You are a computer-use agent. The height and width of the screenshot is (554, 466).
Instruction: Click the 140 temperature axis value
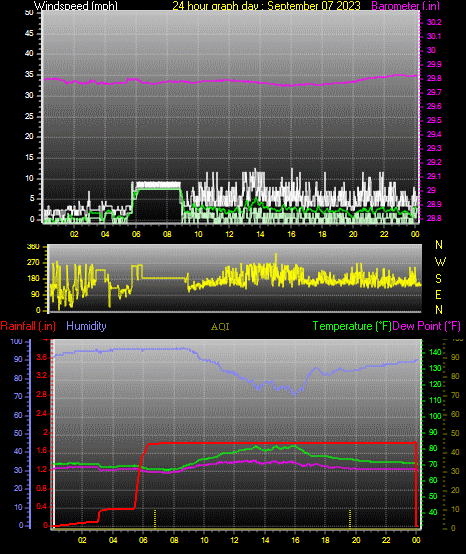click(x=435, y=352)
